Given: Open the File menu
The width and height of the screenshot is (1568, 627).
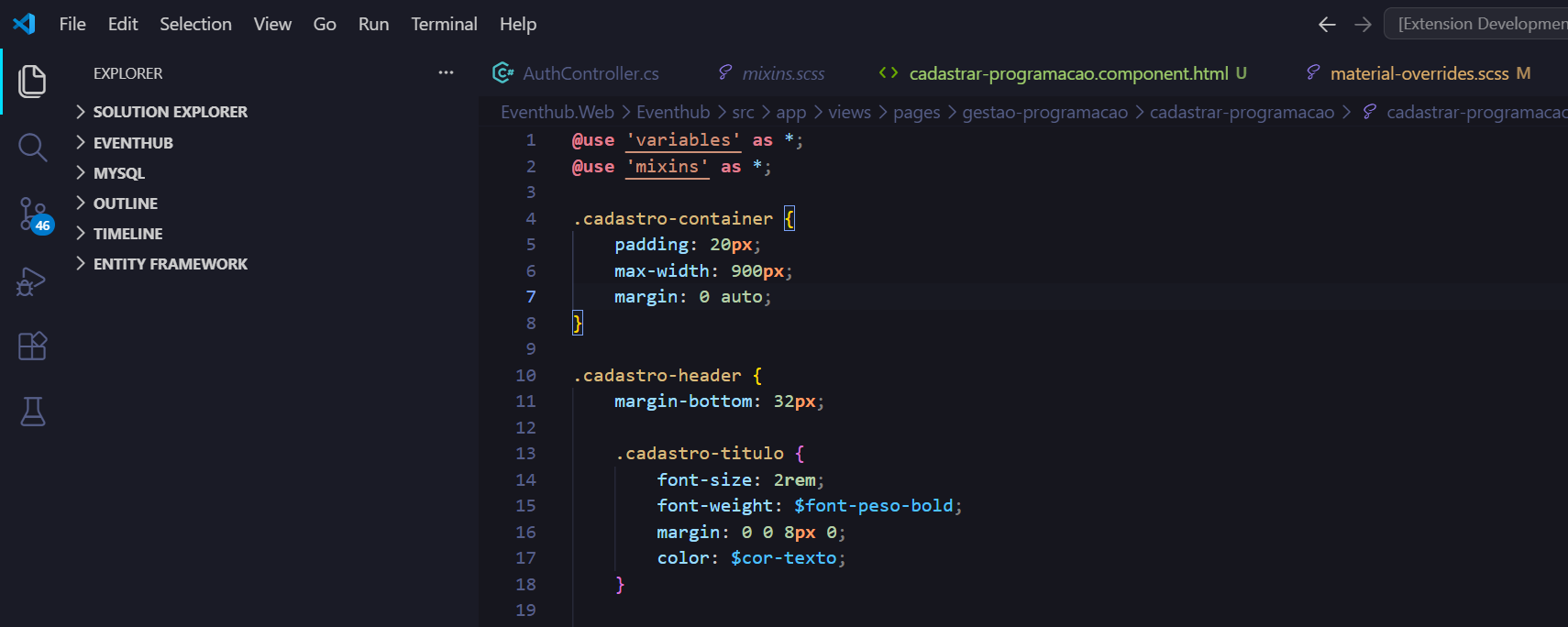Looking at the screenshot, I should pyautogui.click(x=72, y=25).
